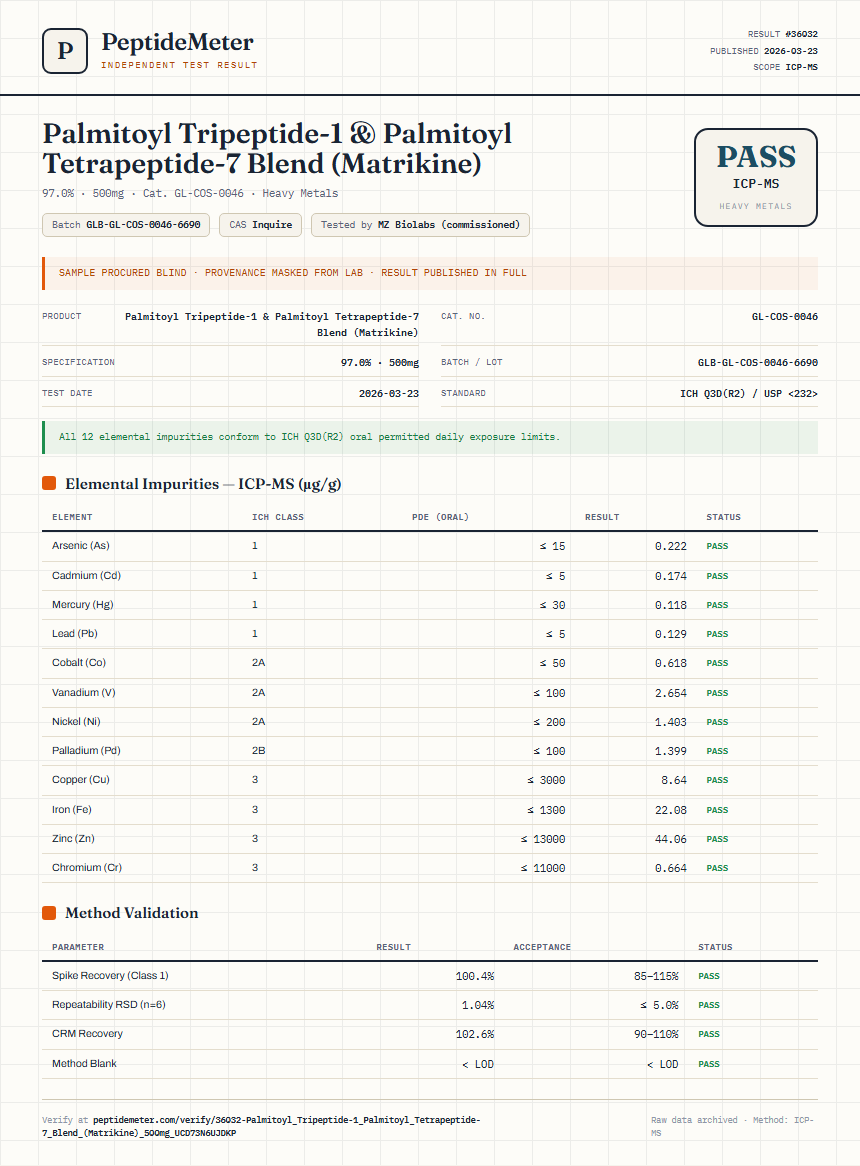Image resolution: width=860 pixels, height=1166 pixels.
Task: Click standard ICH Q3D(R2) / USP <232>
Action: 749,393
